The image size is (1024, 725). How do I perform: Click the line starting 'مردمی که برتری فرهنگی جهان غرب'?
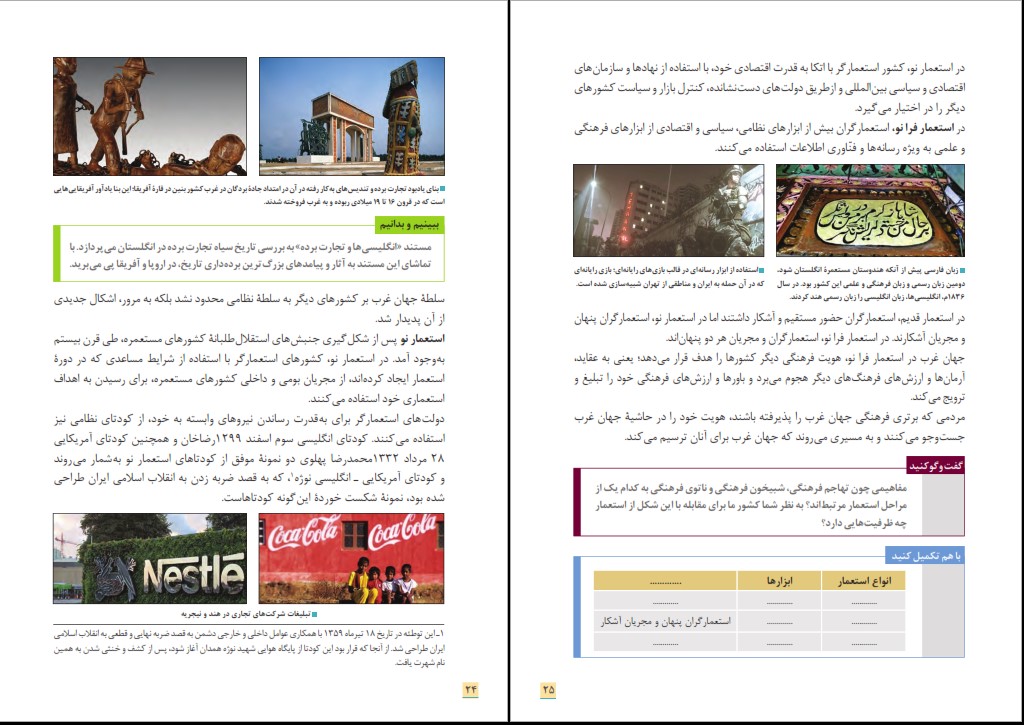[x=769, y=417]
